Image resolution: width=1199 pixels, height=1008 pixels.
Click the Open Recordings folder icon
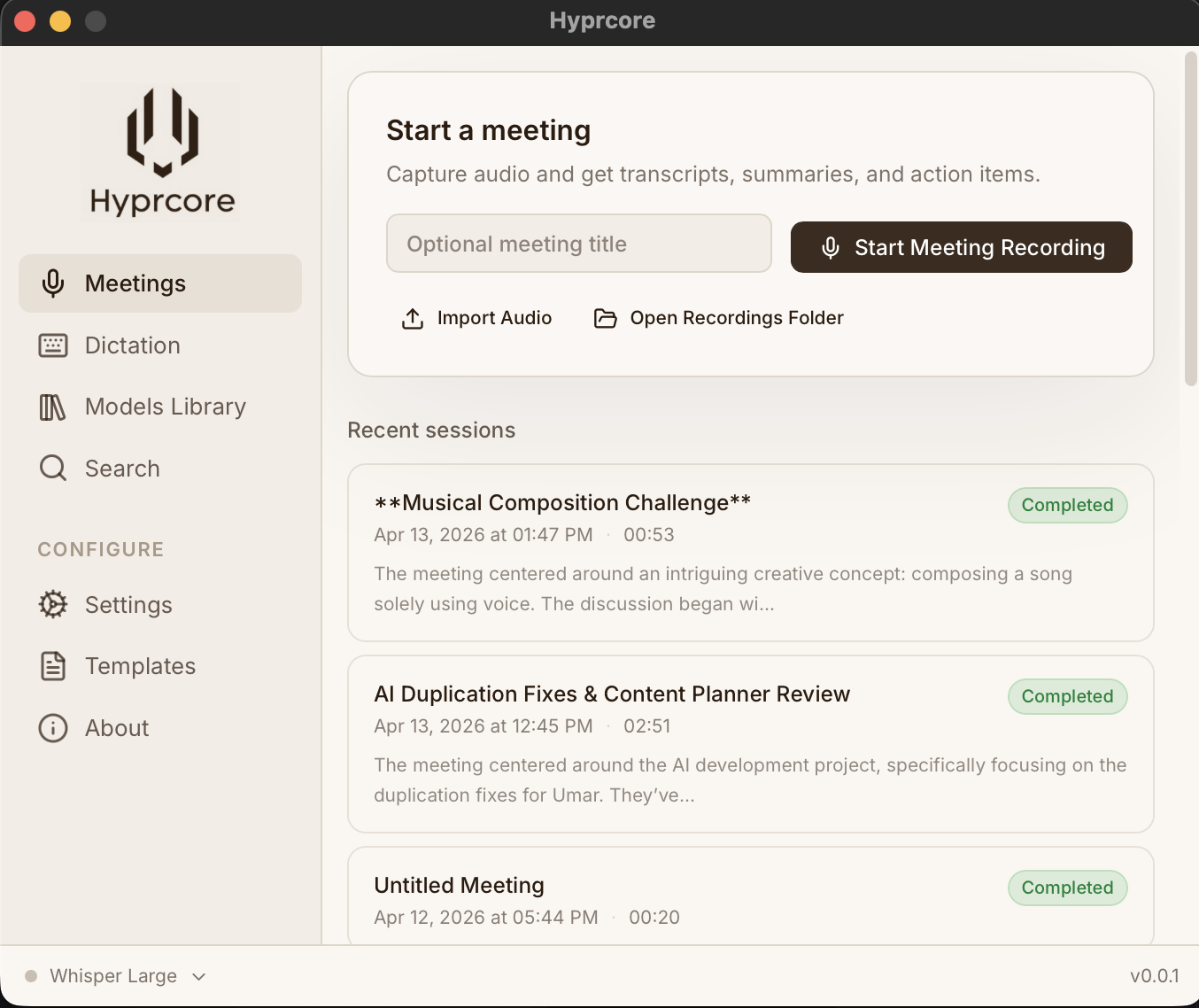[606, 318]
